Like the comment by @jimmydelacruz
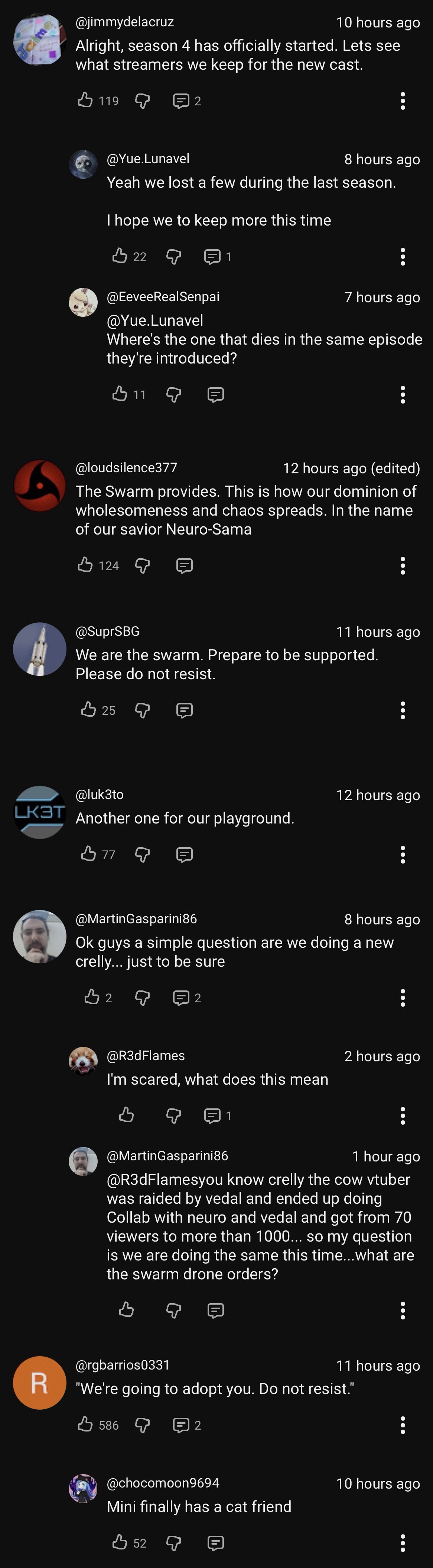 click(85, 100)
